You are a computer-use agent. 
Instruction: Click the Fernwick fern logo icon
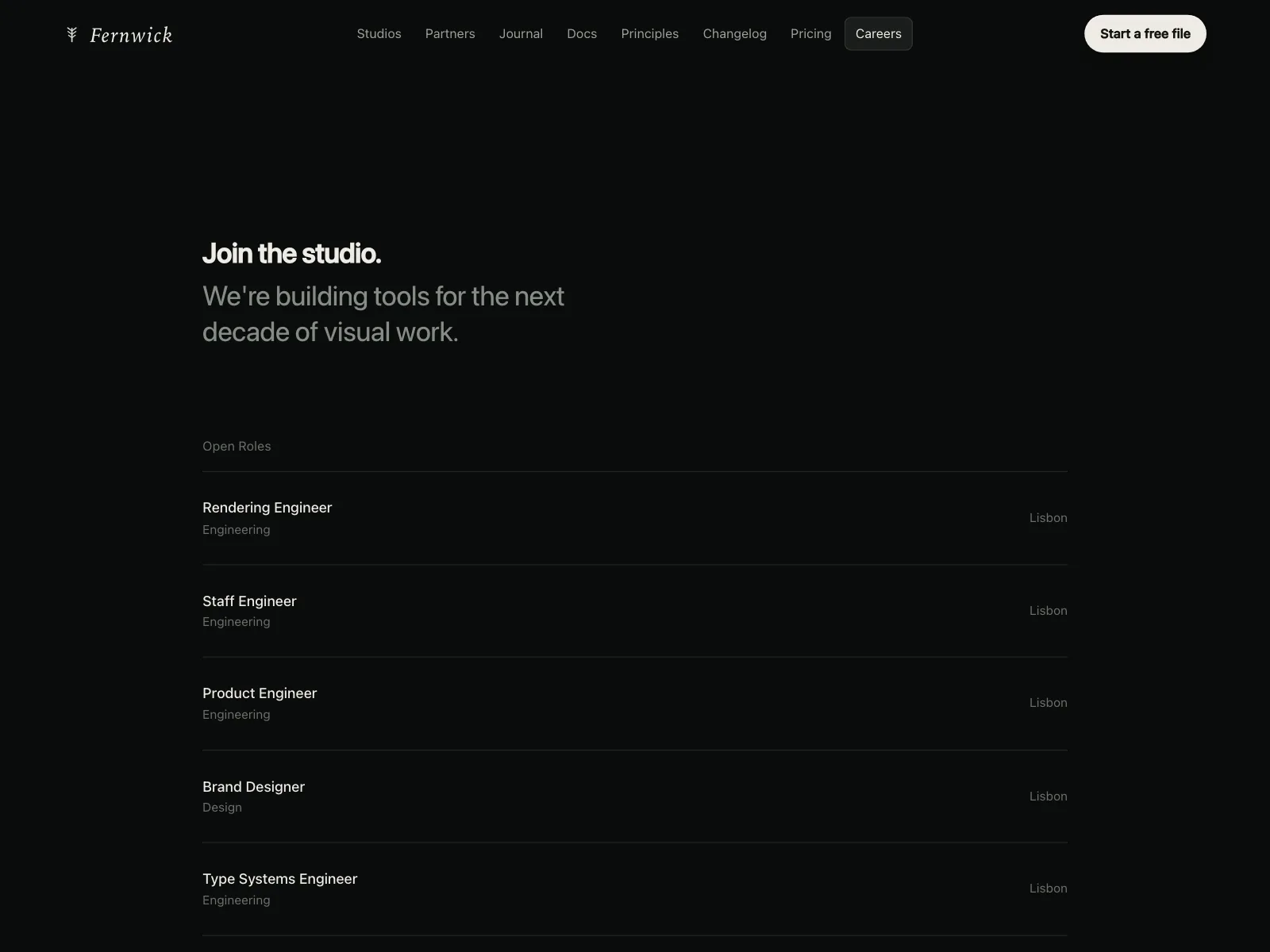[x=71, y=34]
